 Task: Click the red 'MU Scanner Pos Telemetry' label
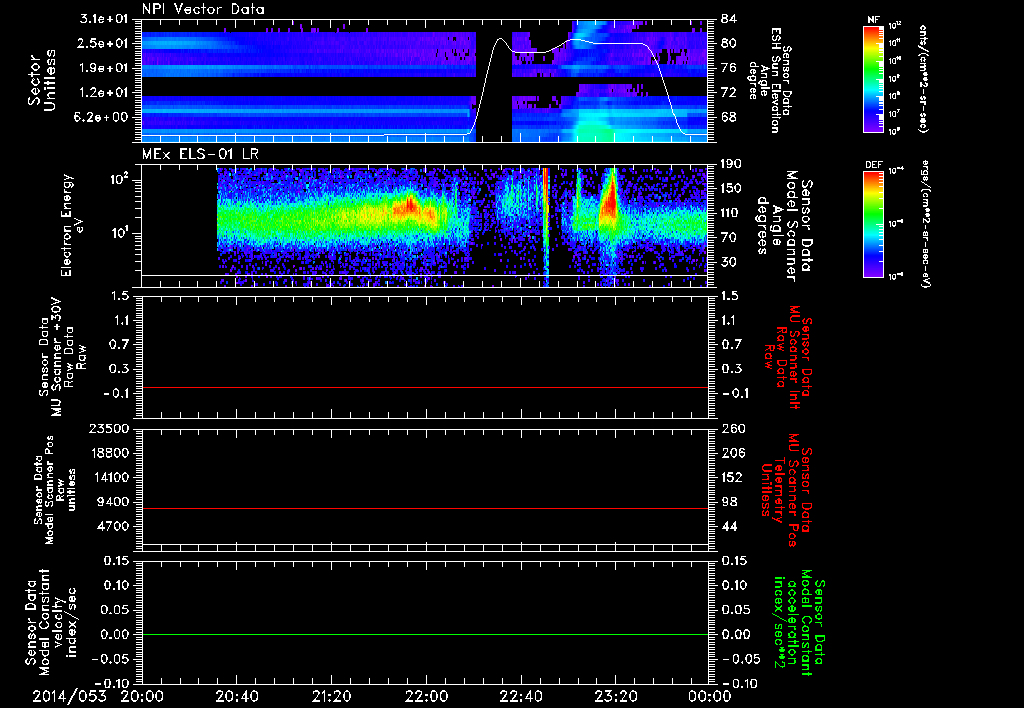(x=786, y=490)
